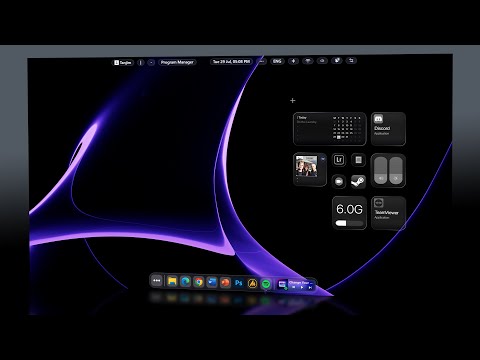Click the user profile button in top bar
480x360 pixels.
point(123,63)
